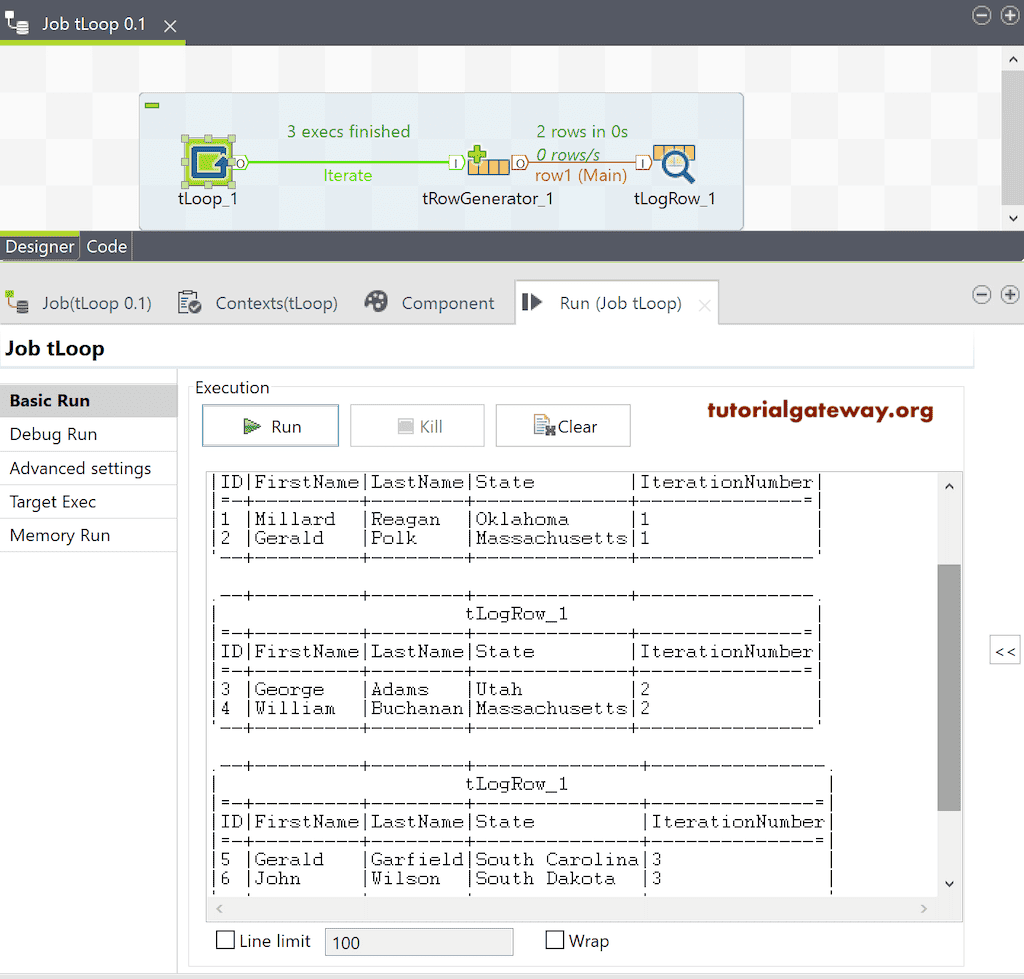Click the play icon on the Run tab
1024x979 pixels.
(x=533, y=302)
